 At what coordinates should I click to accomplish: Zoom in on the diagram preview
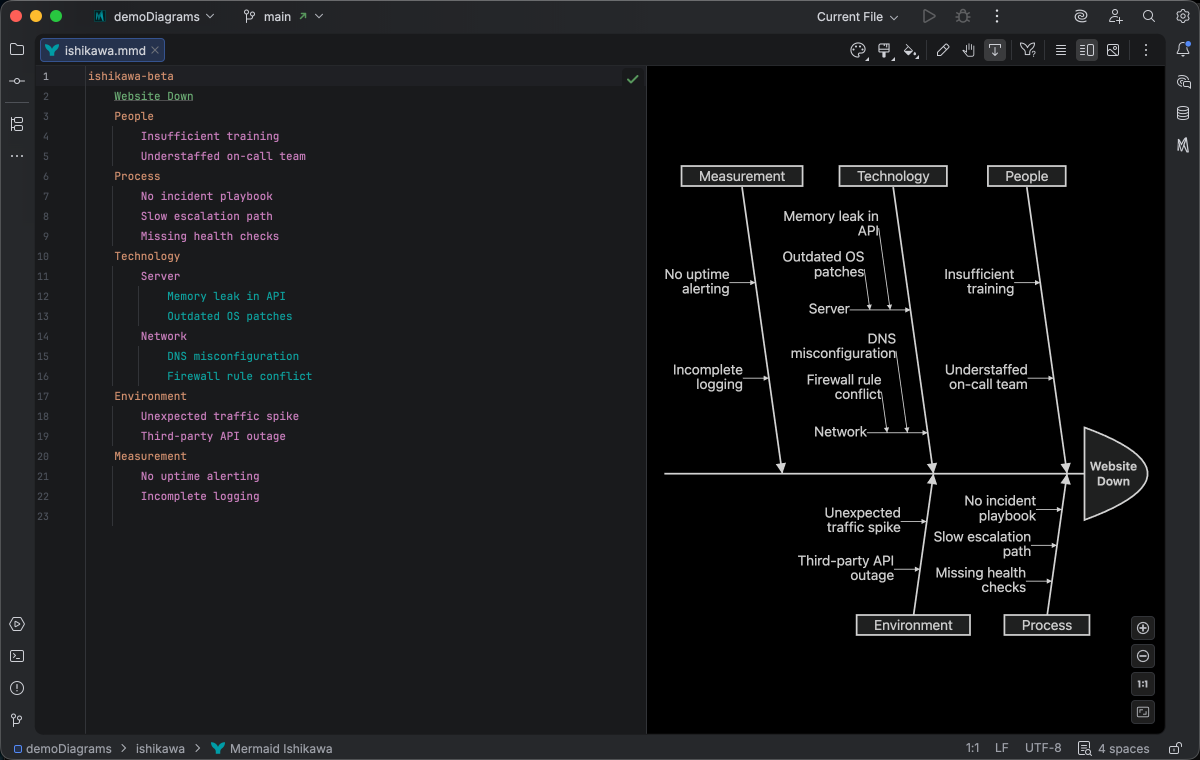pyautogui.click(x=1143, y=628)
